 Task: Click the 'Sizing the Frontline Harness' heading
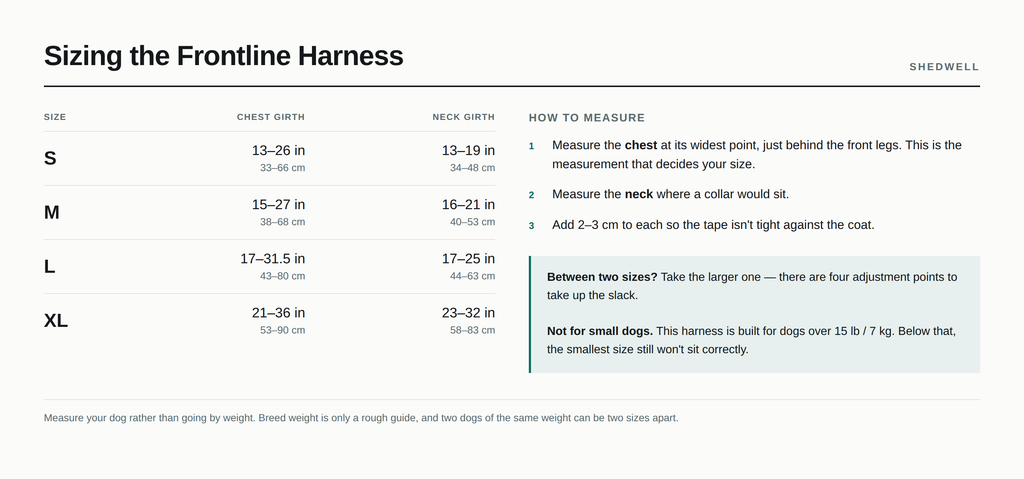click(223, 56)
